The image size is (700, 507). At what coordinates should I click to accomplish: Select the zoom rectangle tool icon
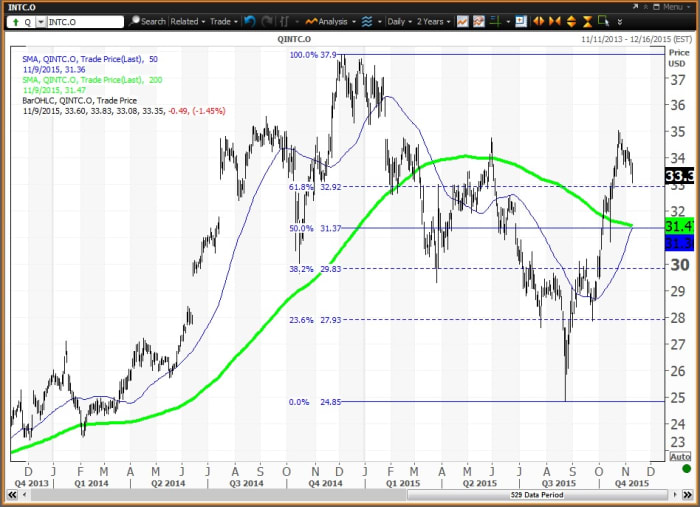pos(604,21)
